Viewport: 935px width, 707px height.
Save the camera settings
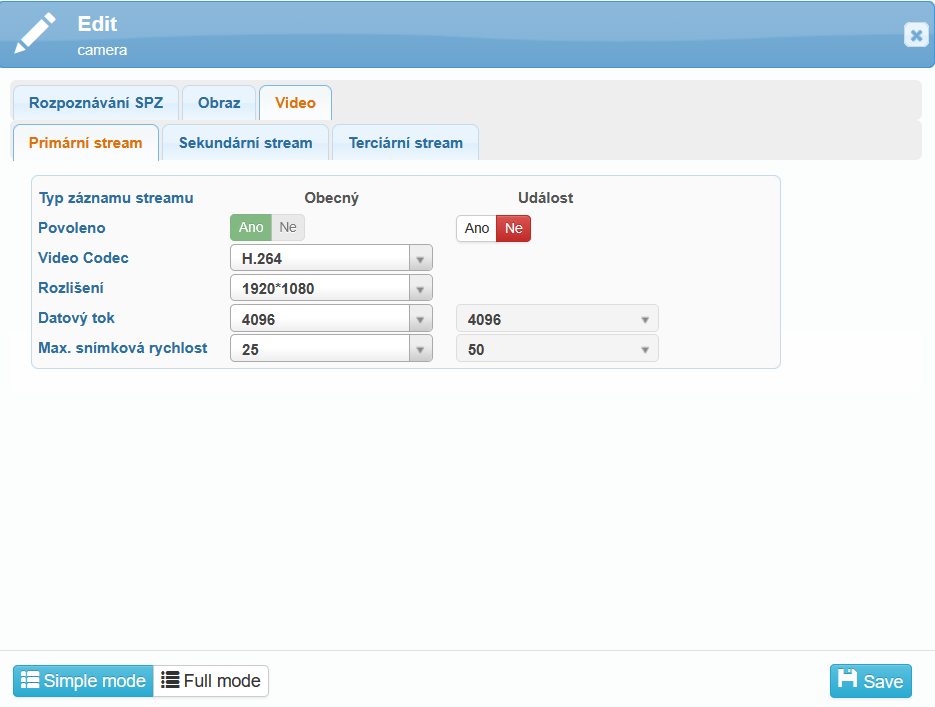870,681
